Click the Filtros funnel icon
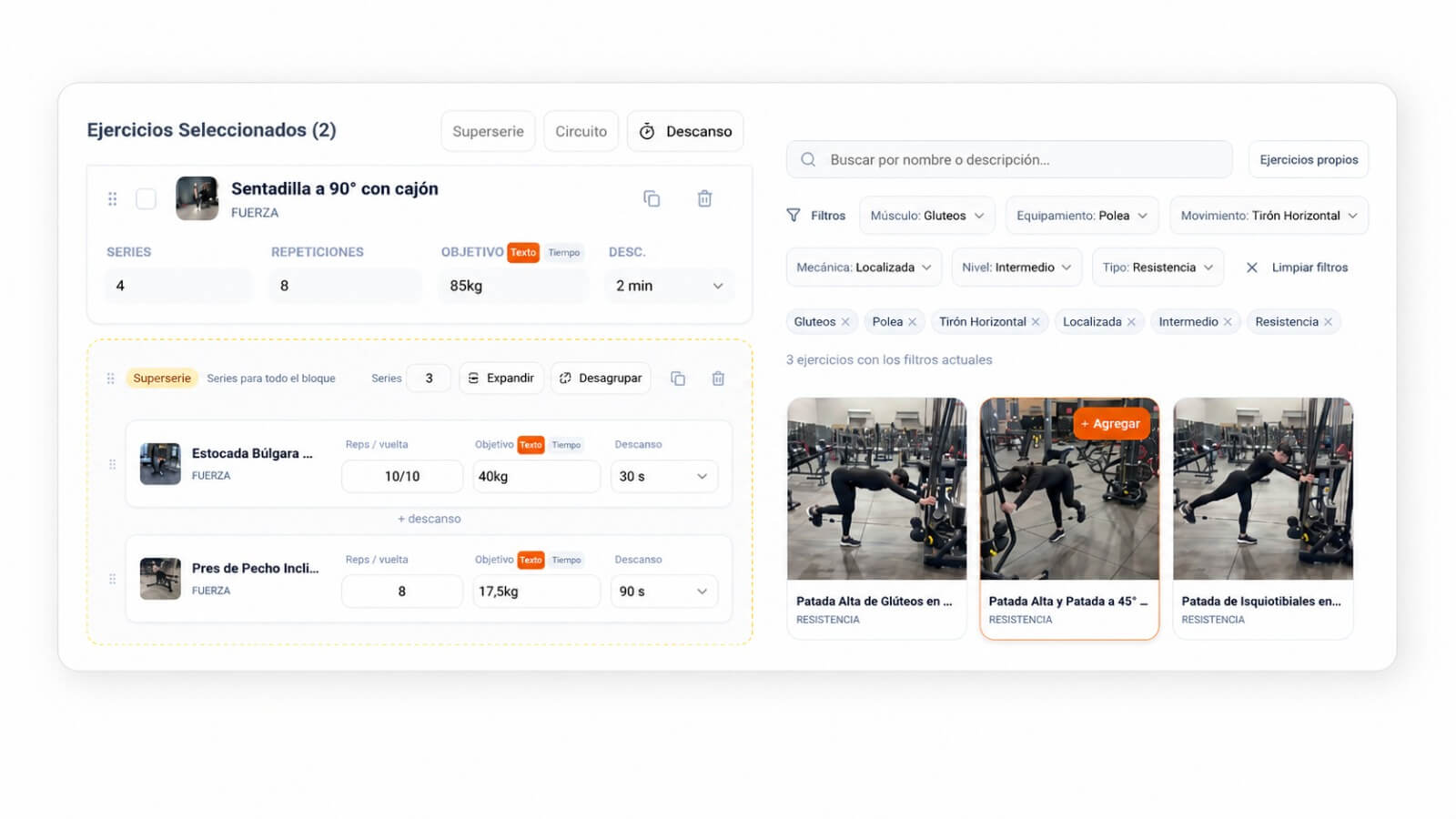The height and width of the screenshot is (819, 1456). [794, 216]
